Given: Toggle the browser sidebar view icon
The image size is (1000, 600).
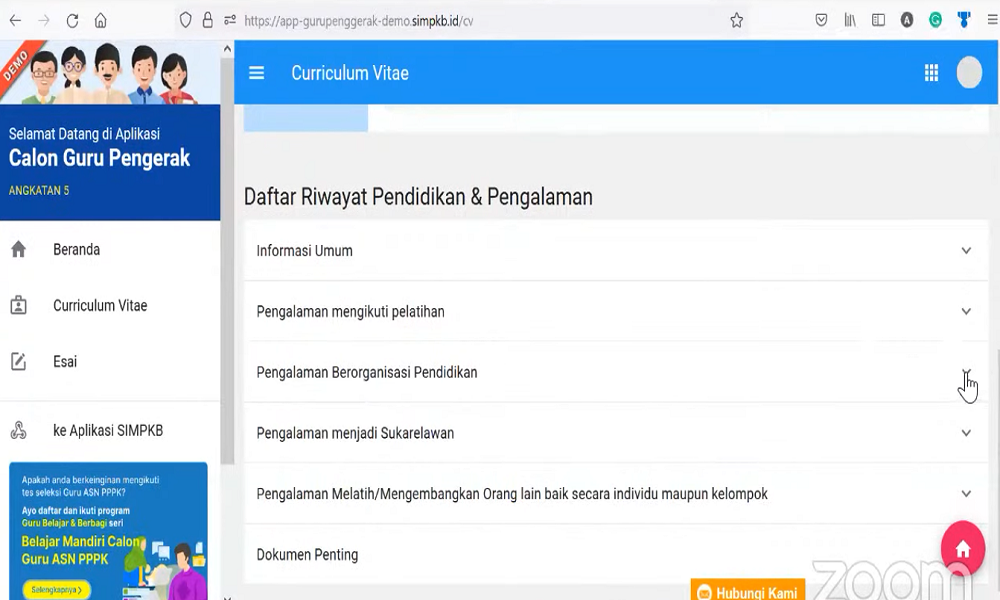Looking at the screenshot, I should click(878, 20).
